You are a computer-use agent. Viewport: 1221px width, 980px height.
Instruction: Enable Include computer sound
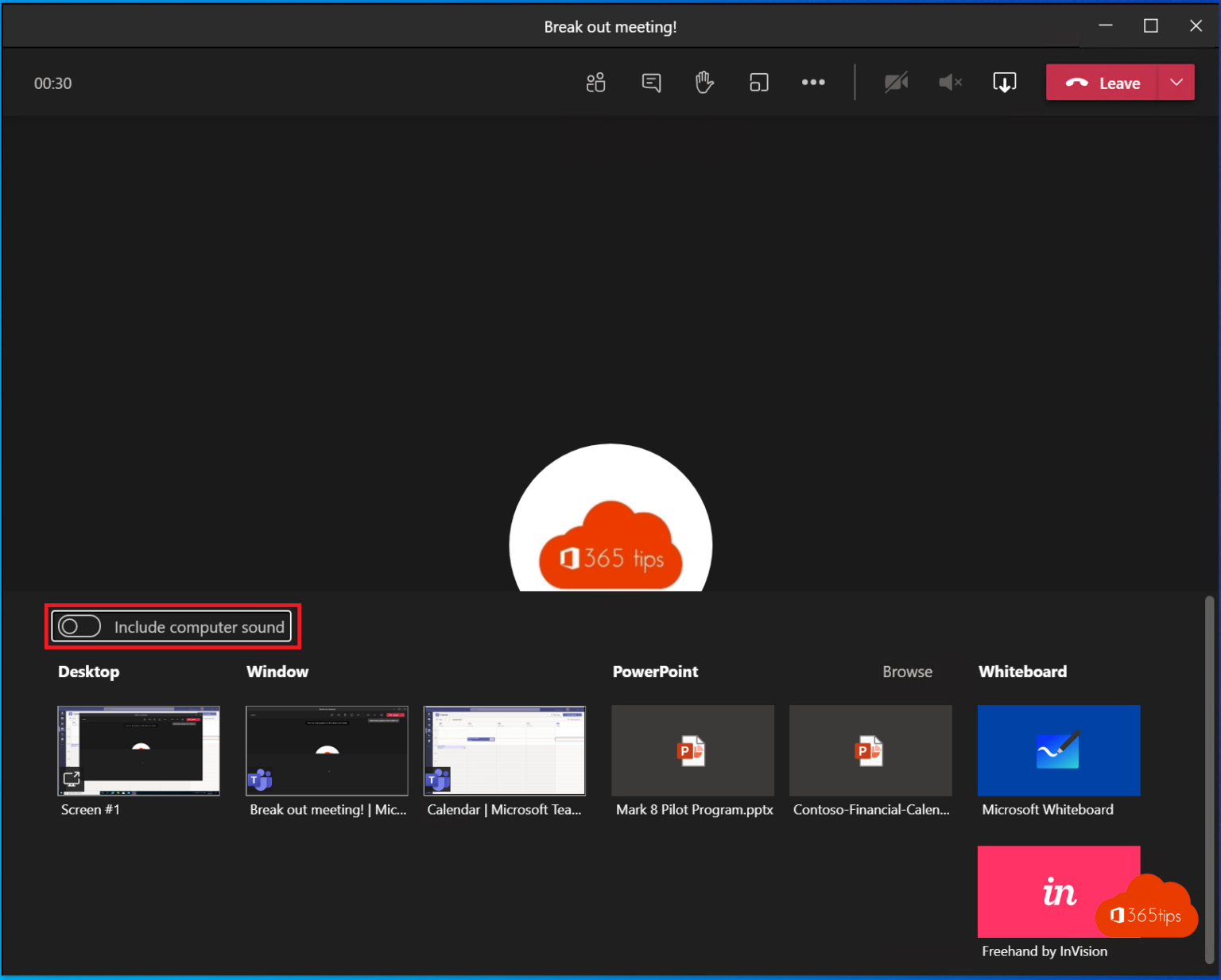(79, 626)
